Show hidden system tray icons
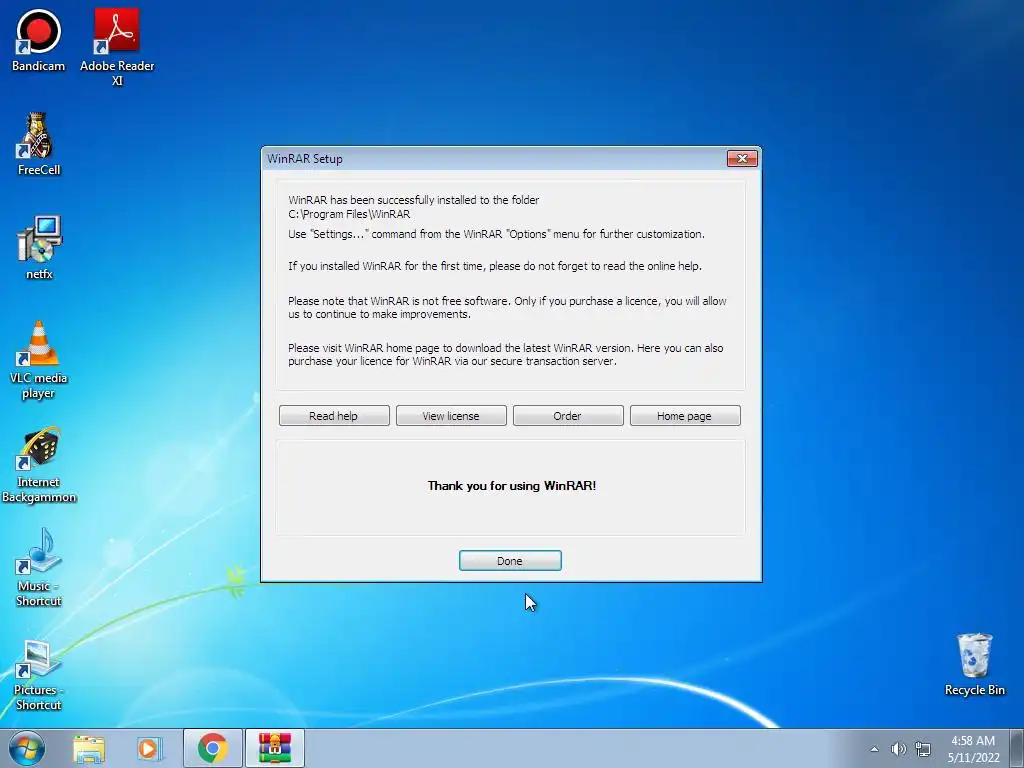This screenshot has height=768, width=1024. click(874, 749)
